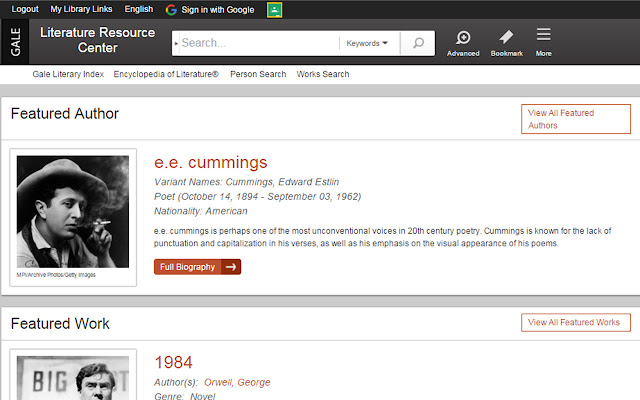Screen dimensions: 640x400
Task: Click the Google G logo
Action: [171, 10]
